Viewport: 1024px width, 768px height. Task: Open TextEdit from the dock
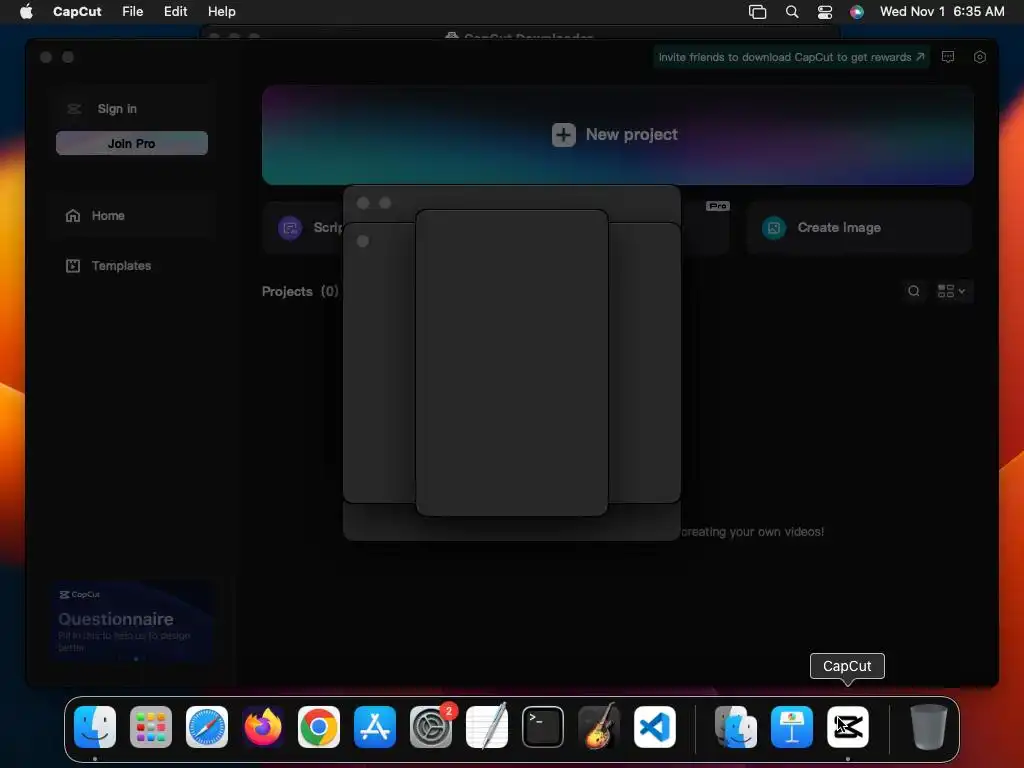click(487, 727)
